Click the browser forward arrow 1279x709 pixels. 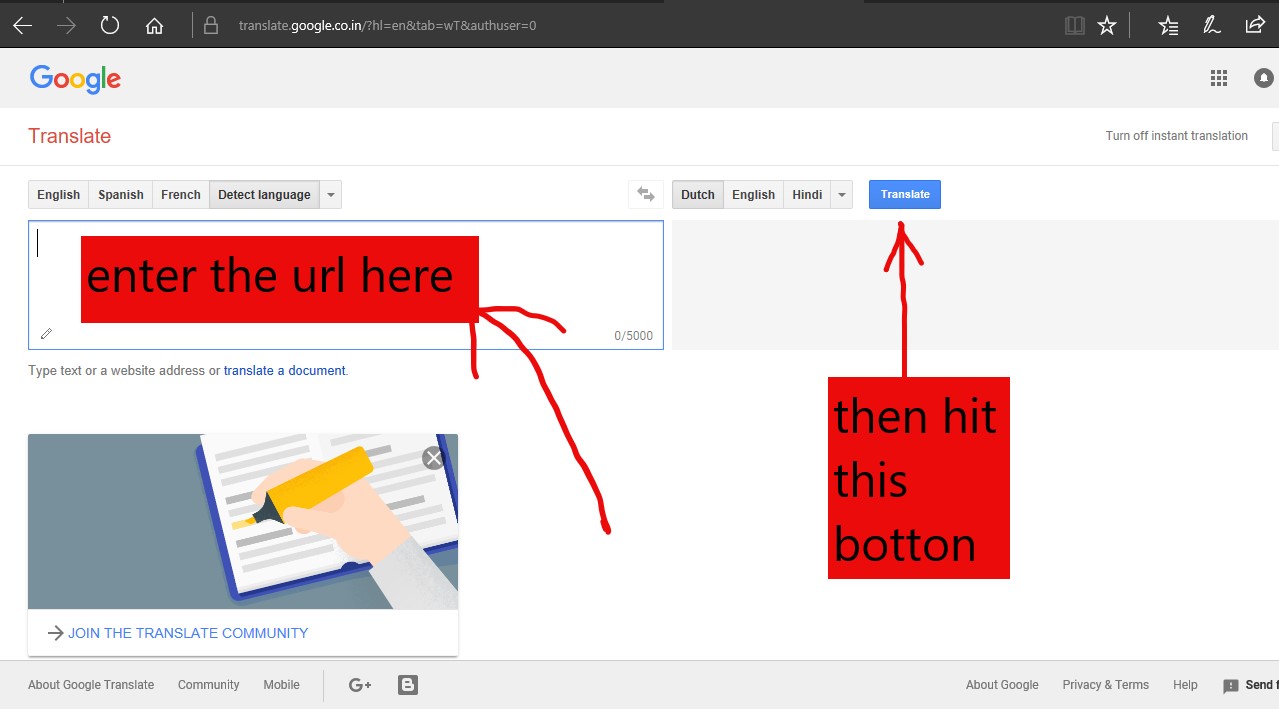click(67, 26)
